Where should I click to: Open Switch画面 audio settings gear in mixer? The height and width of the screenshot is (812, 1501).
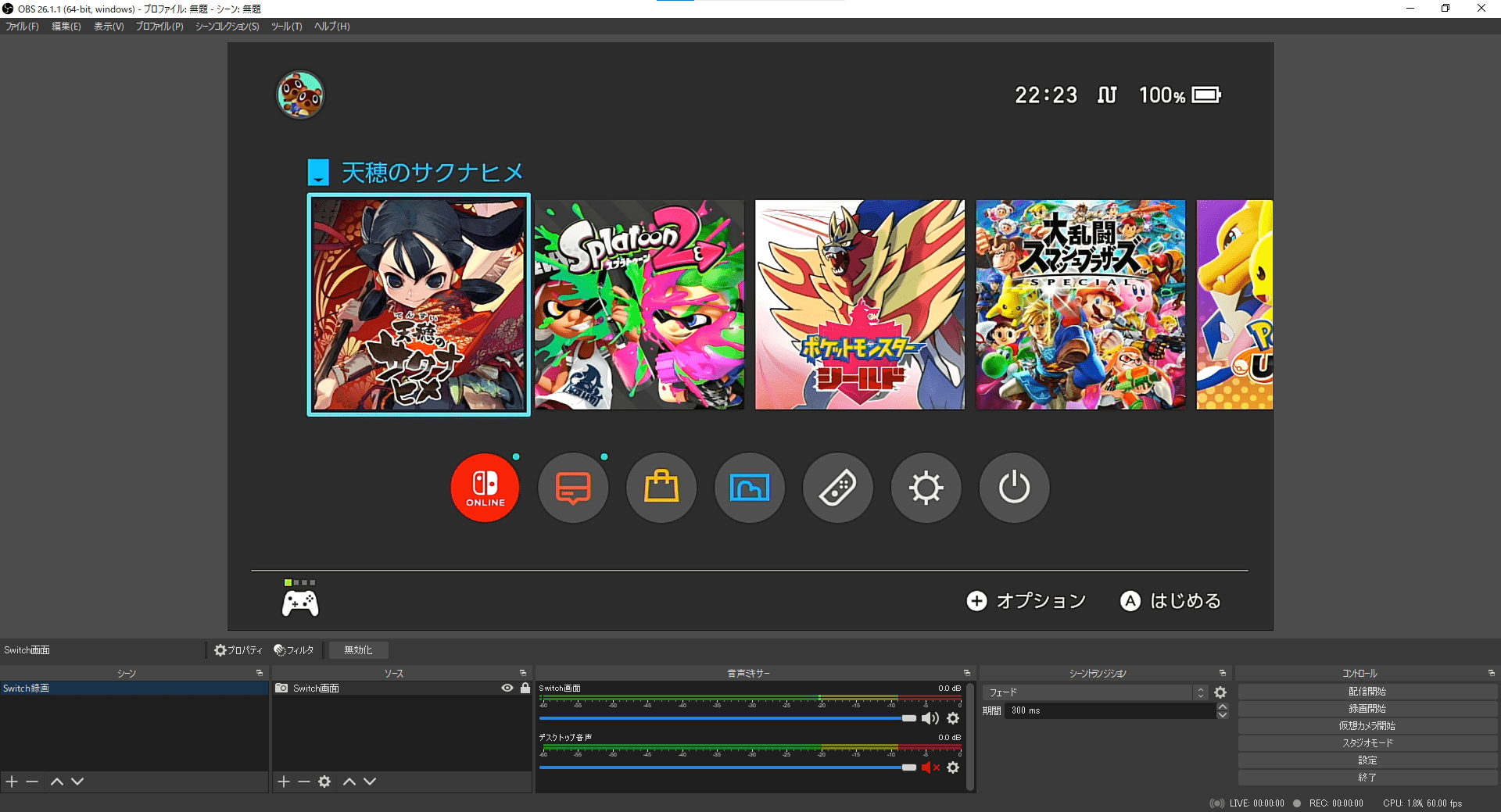click(953, 718)
